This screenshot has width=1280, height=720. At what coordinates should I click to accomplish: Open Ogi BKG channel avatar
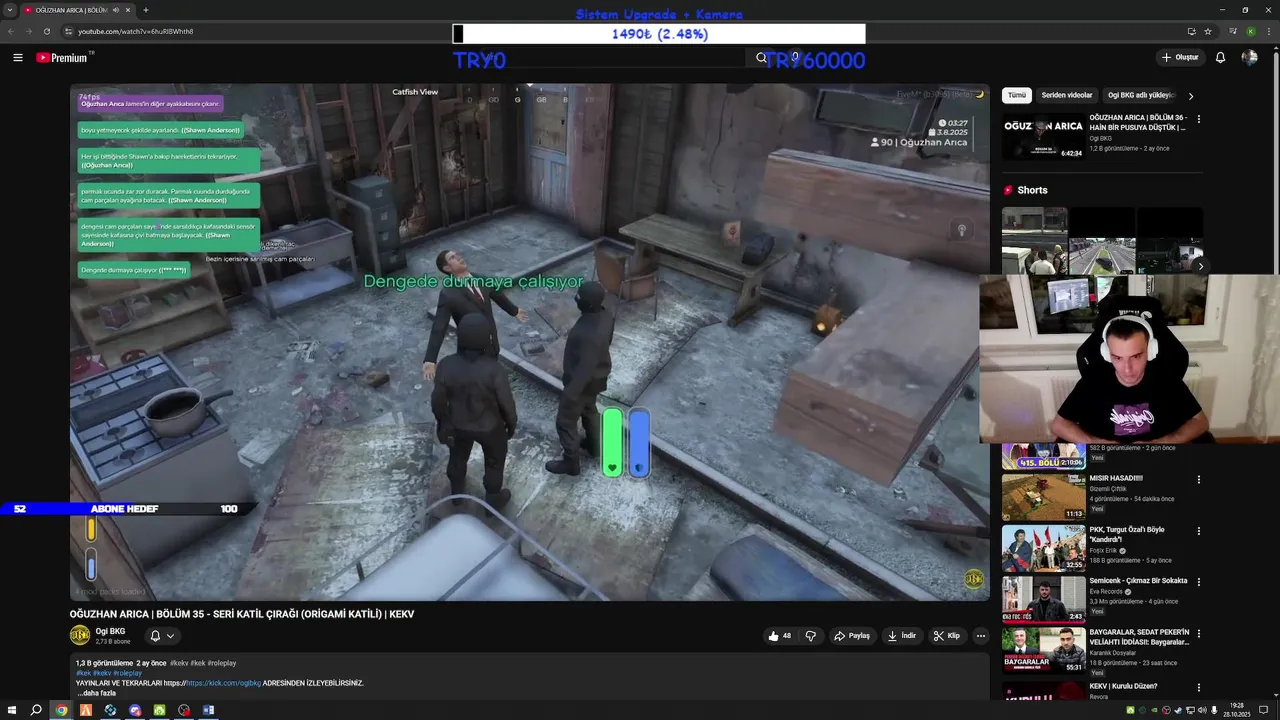pyautogui.click(x=80, y=635)
